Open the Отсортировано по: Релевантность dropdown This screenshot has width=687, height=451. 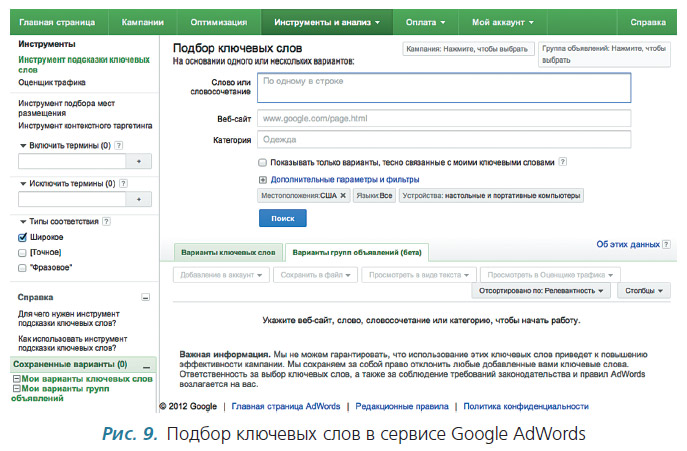540,291
